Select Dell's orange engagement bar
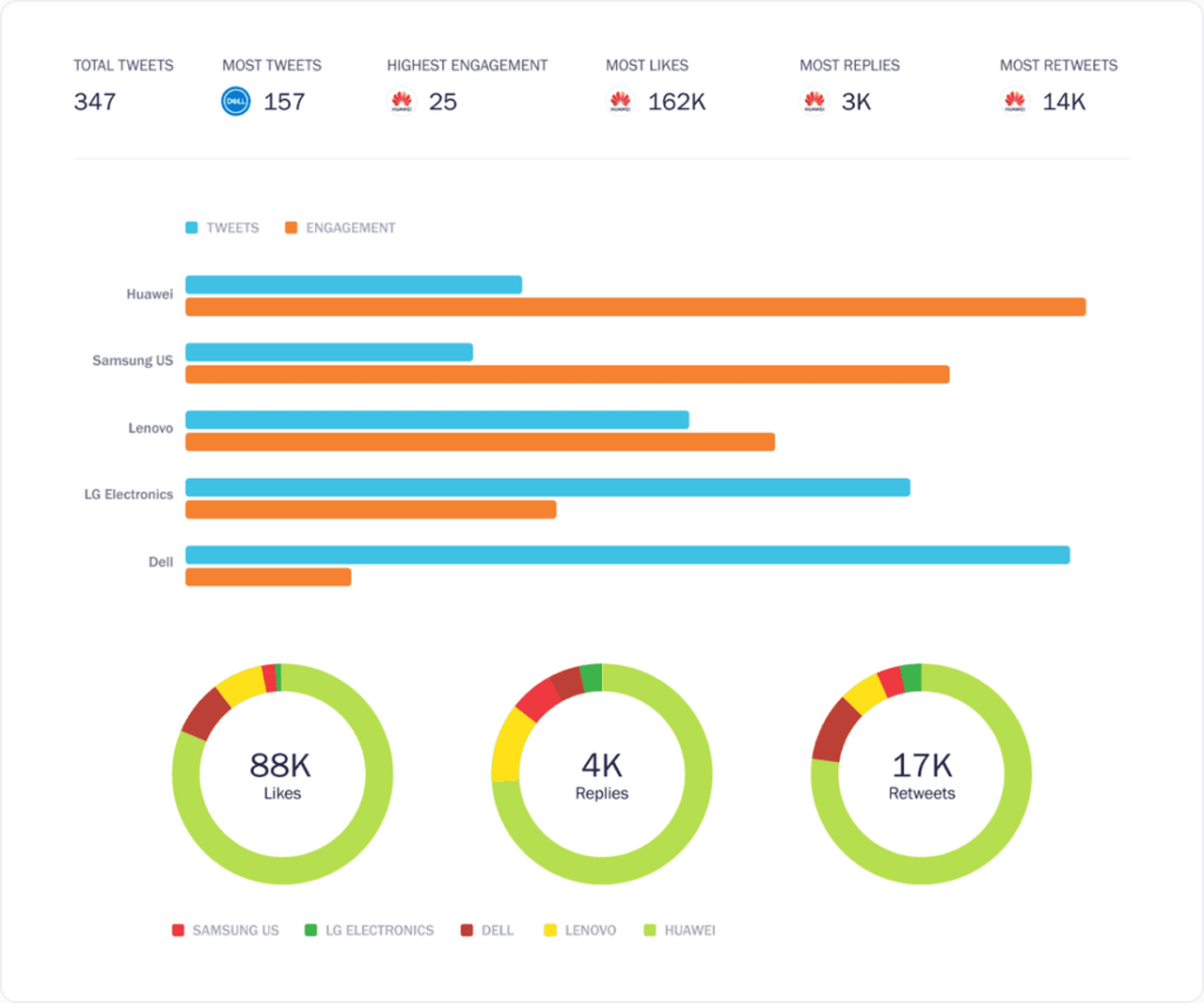1204x1003 pixels. pos(268,578)
